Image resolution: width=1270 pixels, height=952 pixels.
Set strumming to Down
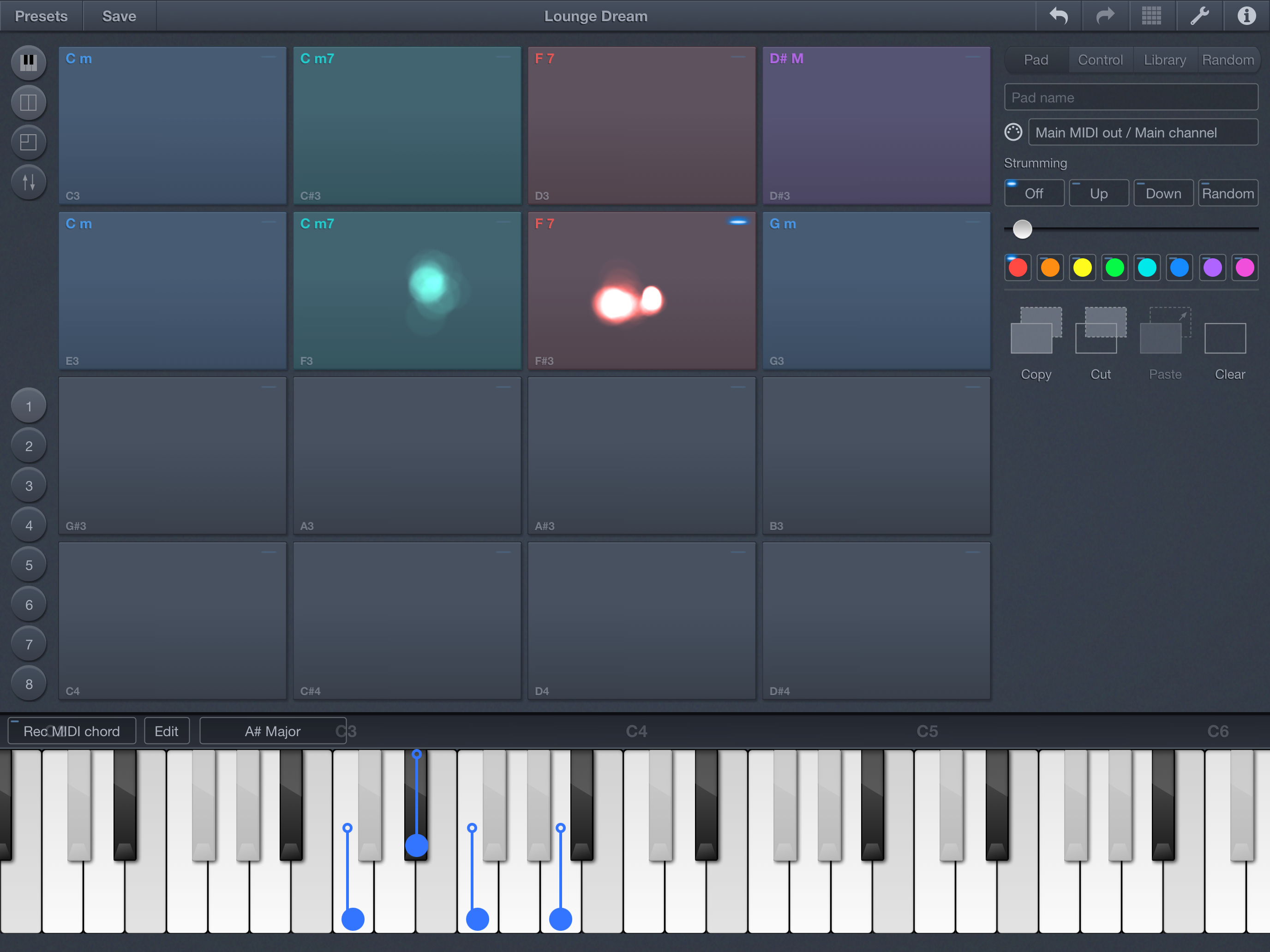(1163, 193)
